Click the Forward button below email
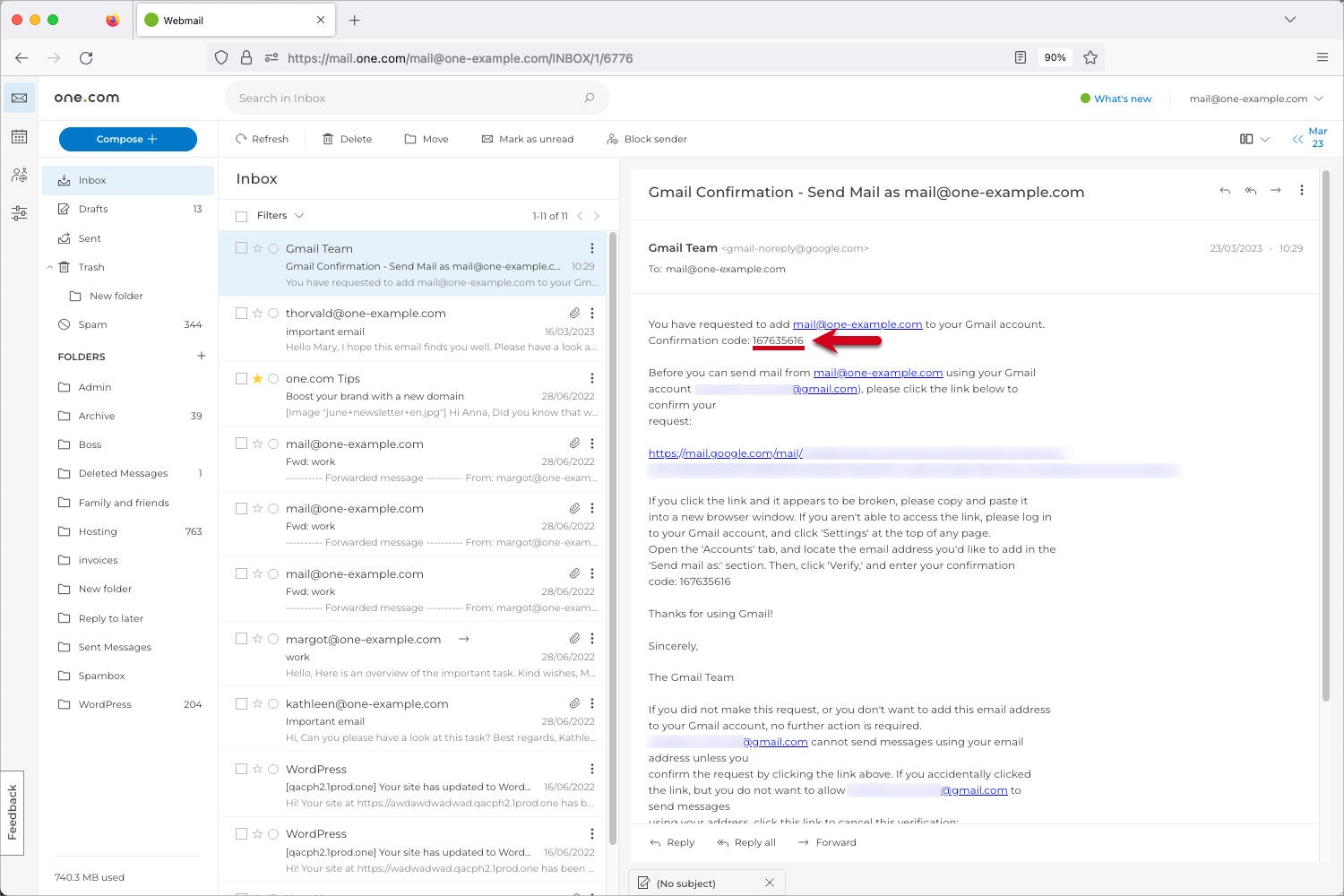Screen dimensions: 1344x896 [827, 842]
